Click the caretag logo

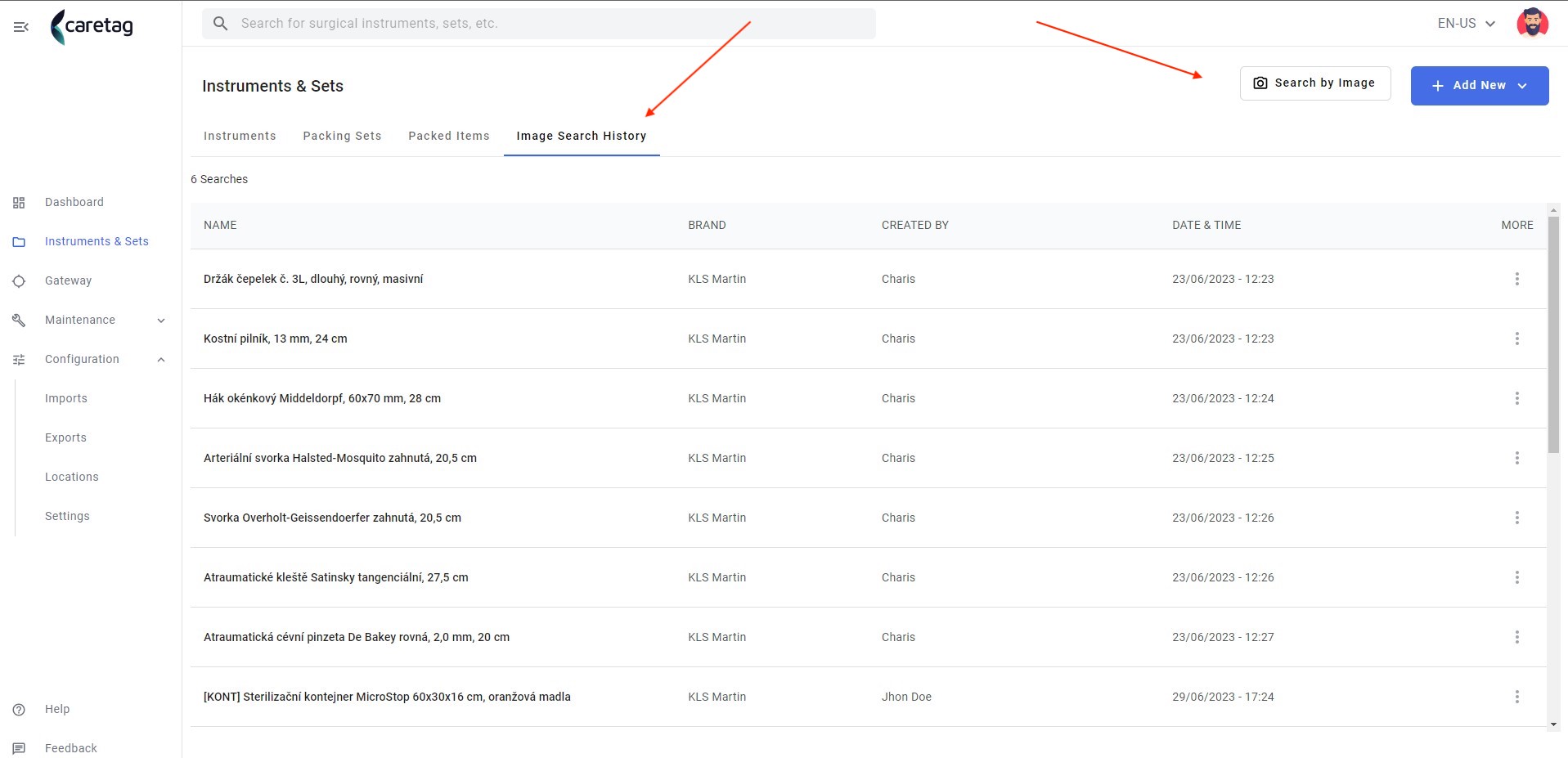click(x=92, y=26)
